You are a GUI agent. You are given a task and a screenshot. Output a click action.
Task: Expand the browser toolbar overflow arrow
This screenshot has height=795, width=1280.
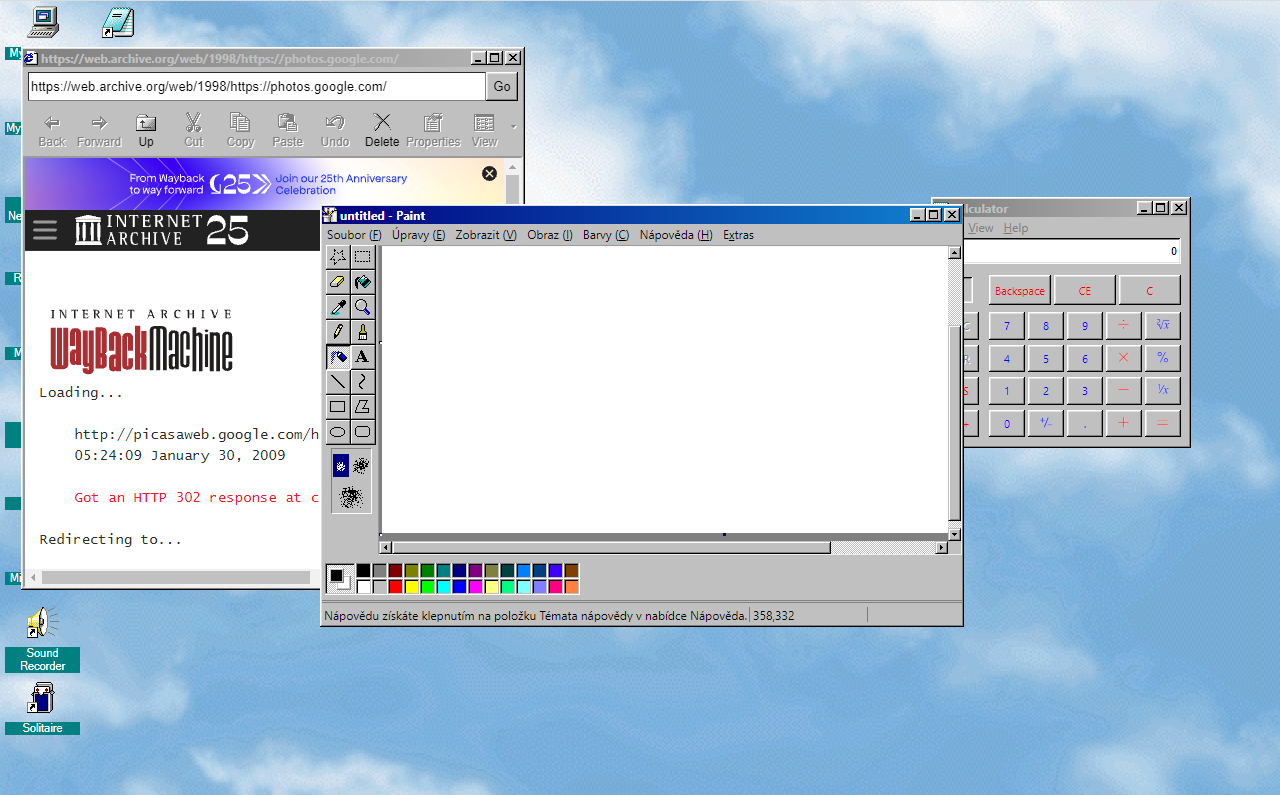point(514,127)
